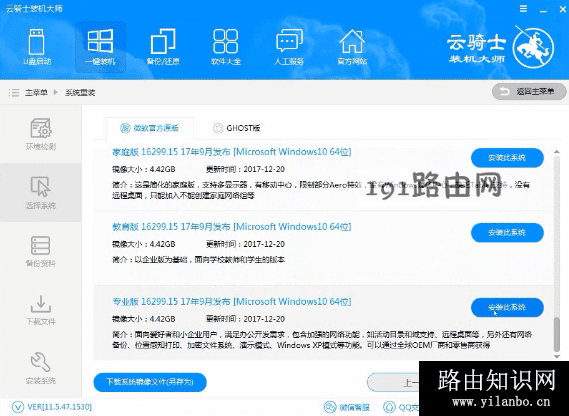Click the 主菜单 list icon in breadcrumb
The width and height of the screenshot is (569, 416).
point(14,93)
